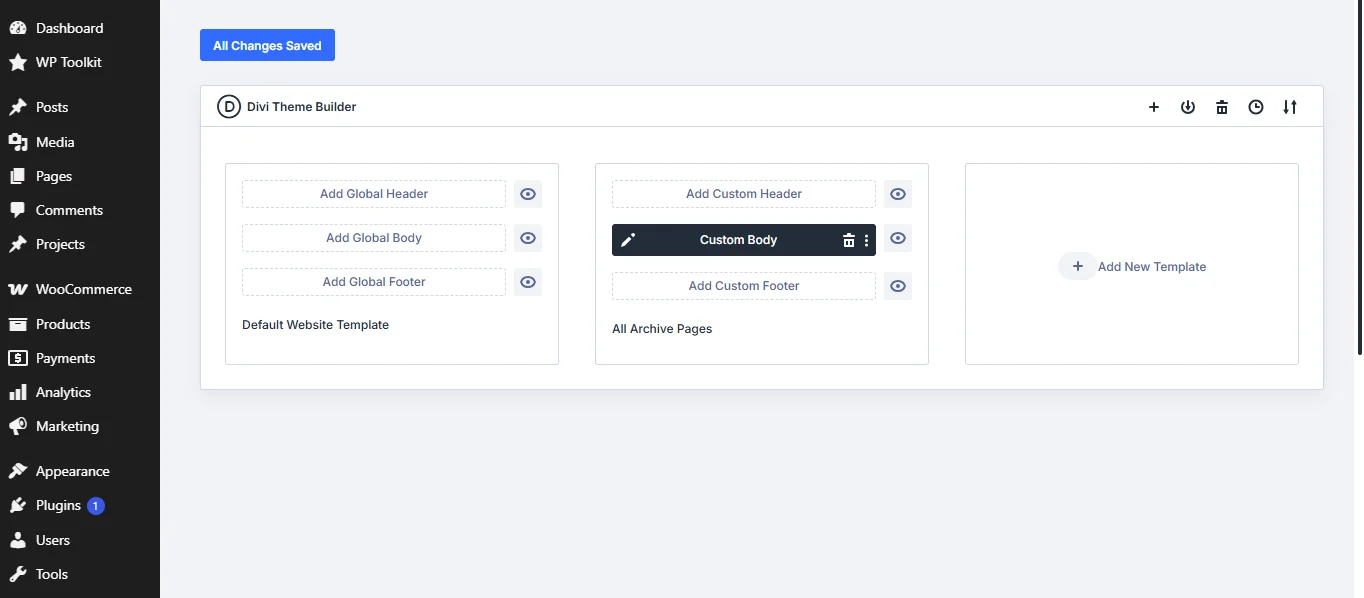Viewport: 1364px width, 598px height.
Task: Edit Custom Body with pencil icon
Action: 628,240
